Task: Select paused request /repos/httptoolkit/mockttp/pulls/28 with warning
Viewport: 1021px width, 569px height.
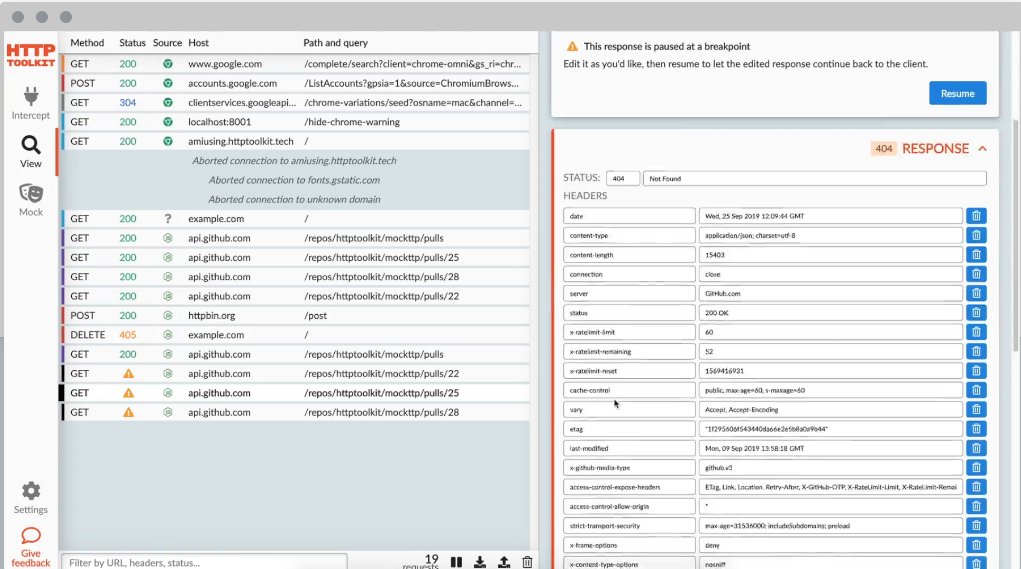Action: (x=296, y=412)
